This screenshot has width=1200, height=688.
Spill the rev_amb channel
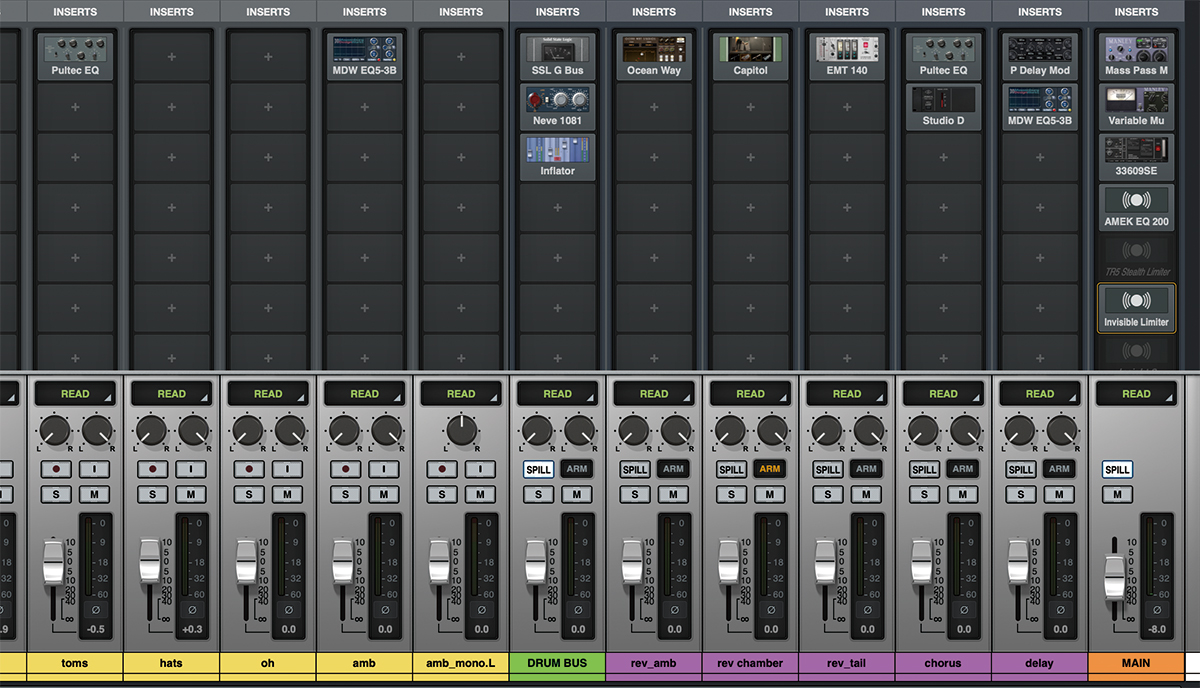click(x=635, y=469)
